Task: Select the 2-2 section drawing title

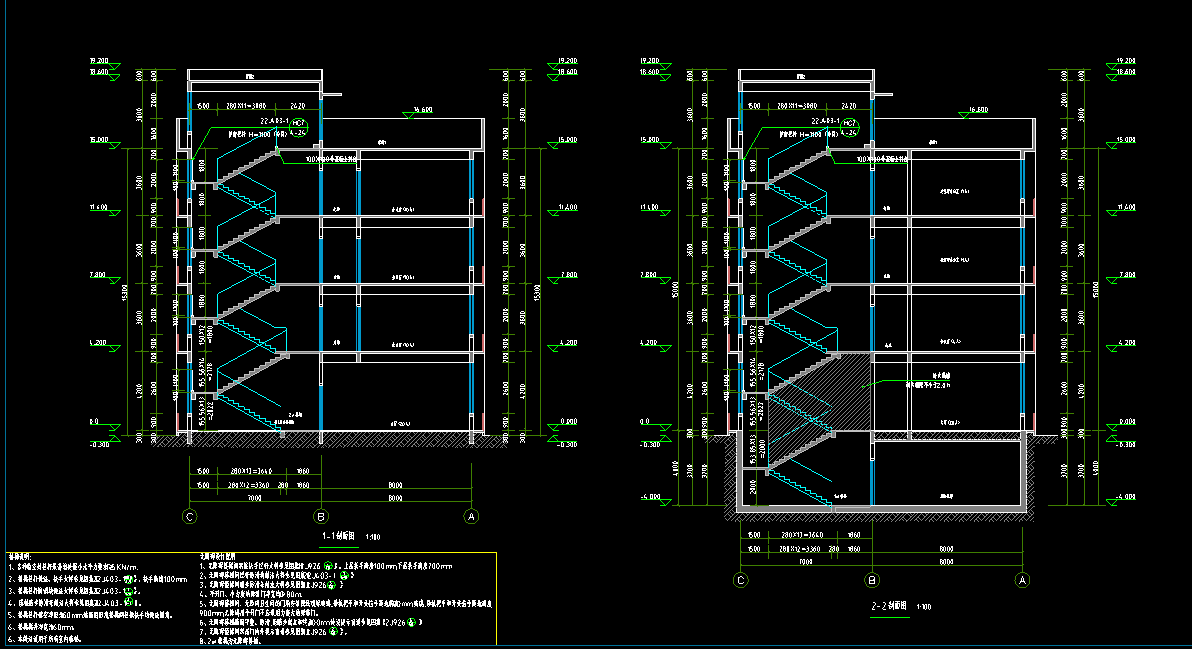Action: (x=886, y=606)
